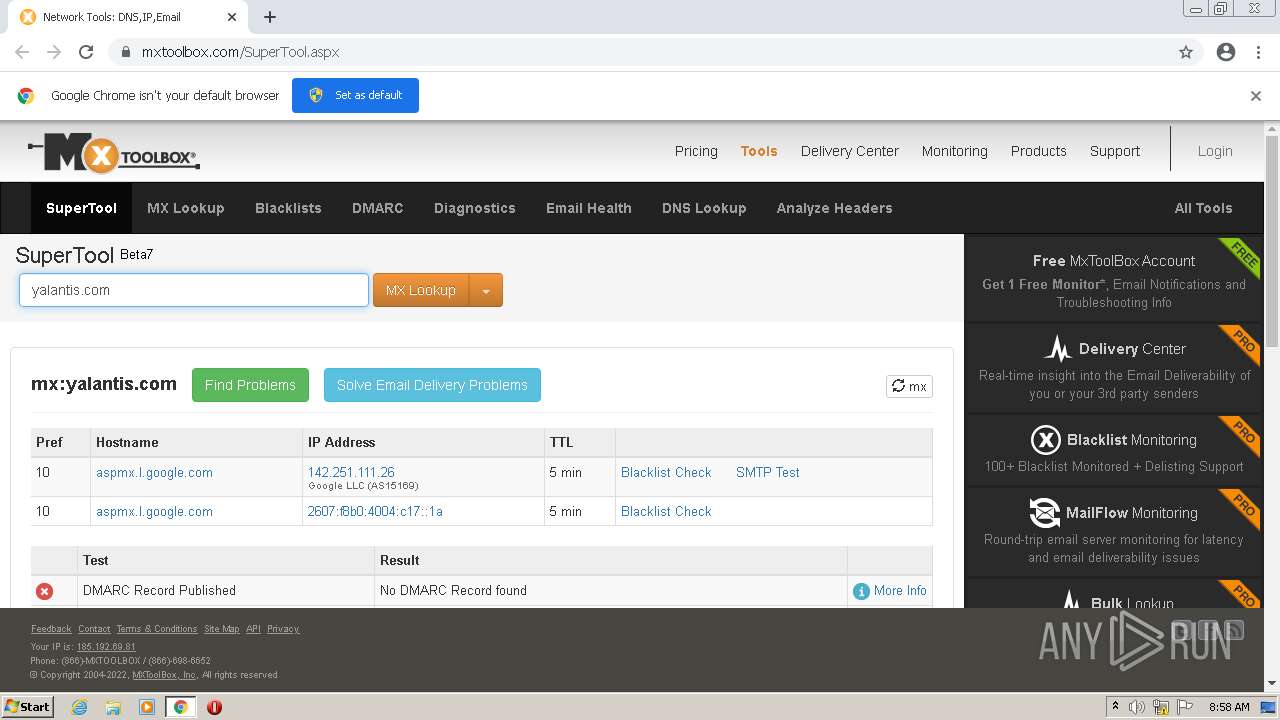The image size is (1280, 720).
Task: Select the SuperTool tab
Action: pyautogui.click(x=81, y=208)
